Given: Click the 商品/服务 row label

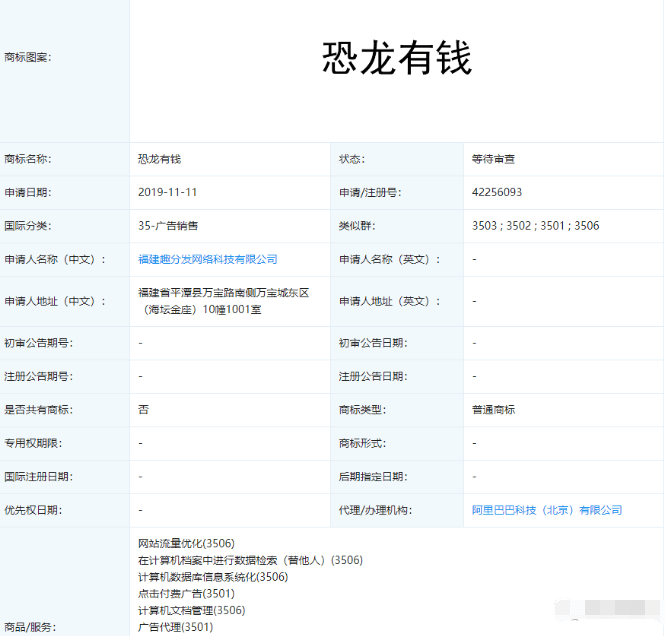Looking at the screenshot, I should point(29,627).
